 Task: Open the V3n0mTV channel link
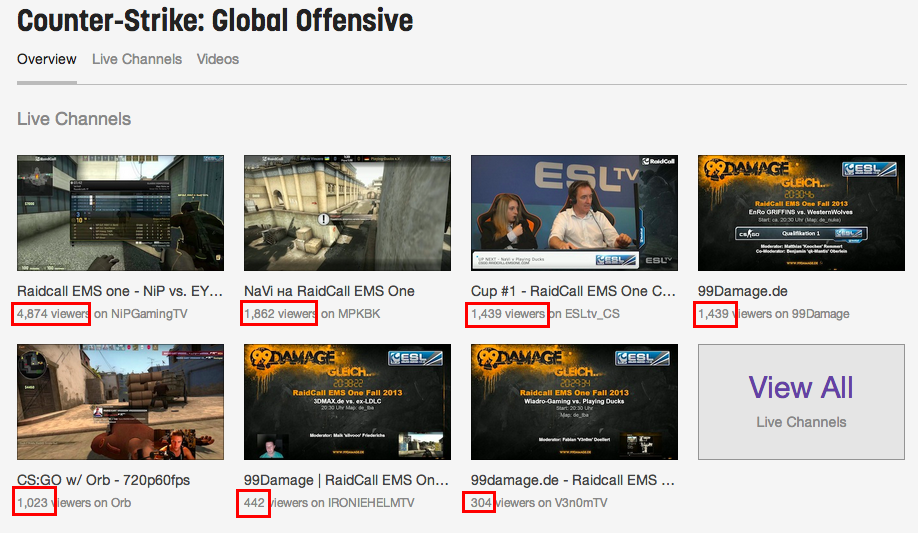581,503
